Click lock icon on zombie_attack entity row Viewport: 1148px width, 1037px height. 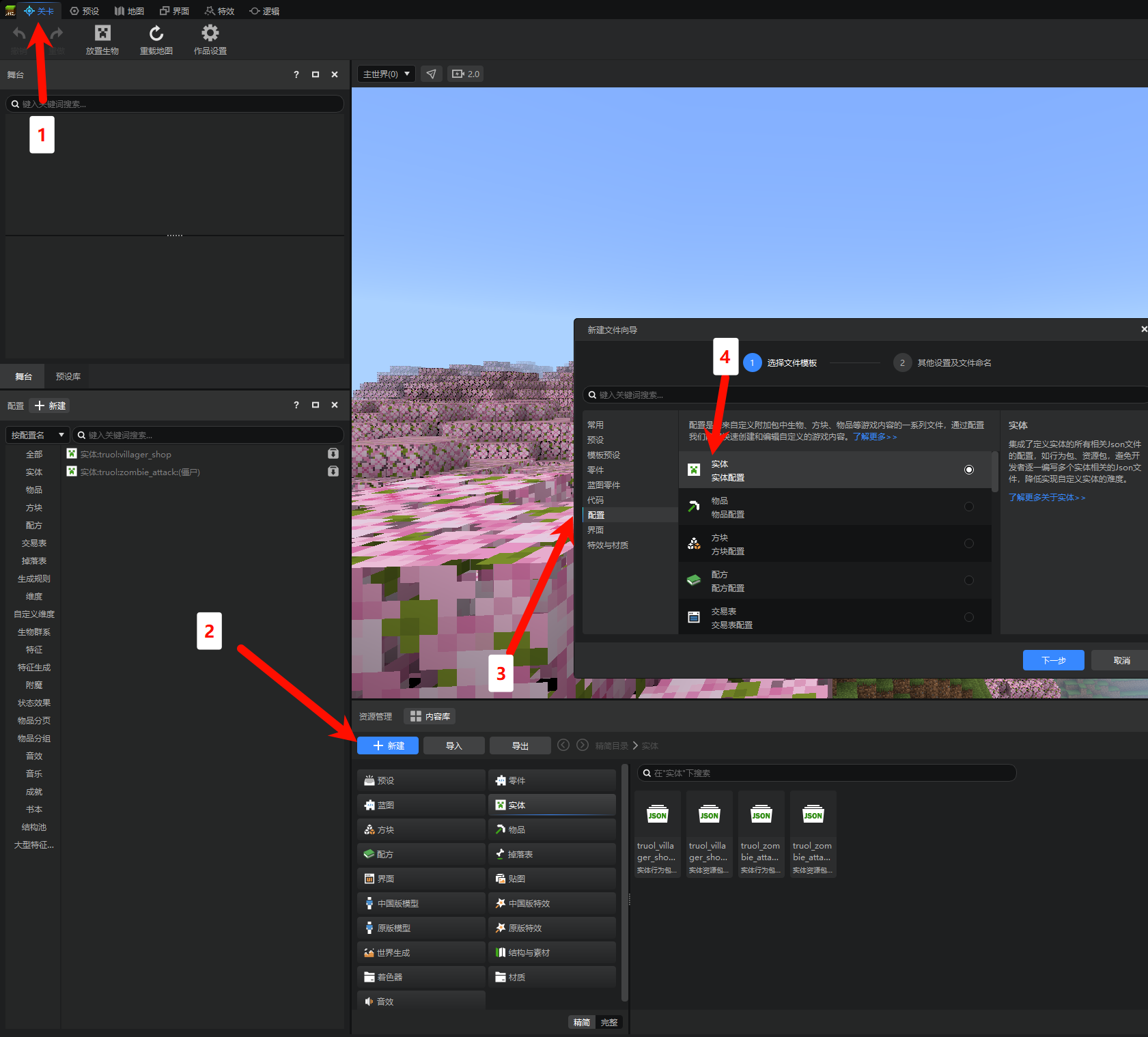click(333, 472)
